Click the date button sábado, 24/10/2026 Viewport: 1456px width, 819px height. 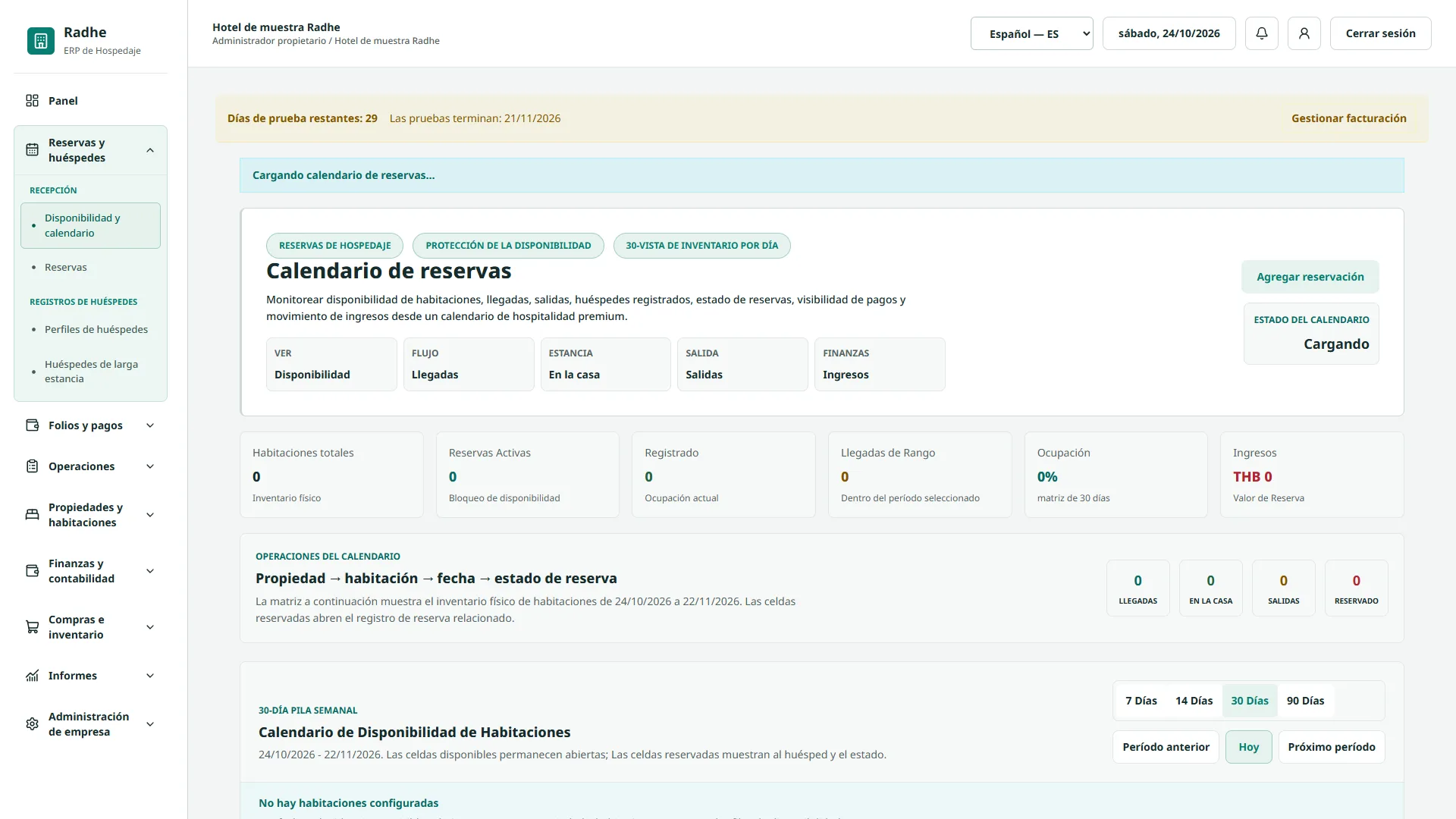(1169, 33)
